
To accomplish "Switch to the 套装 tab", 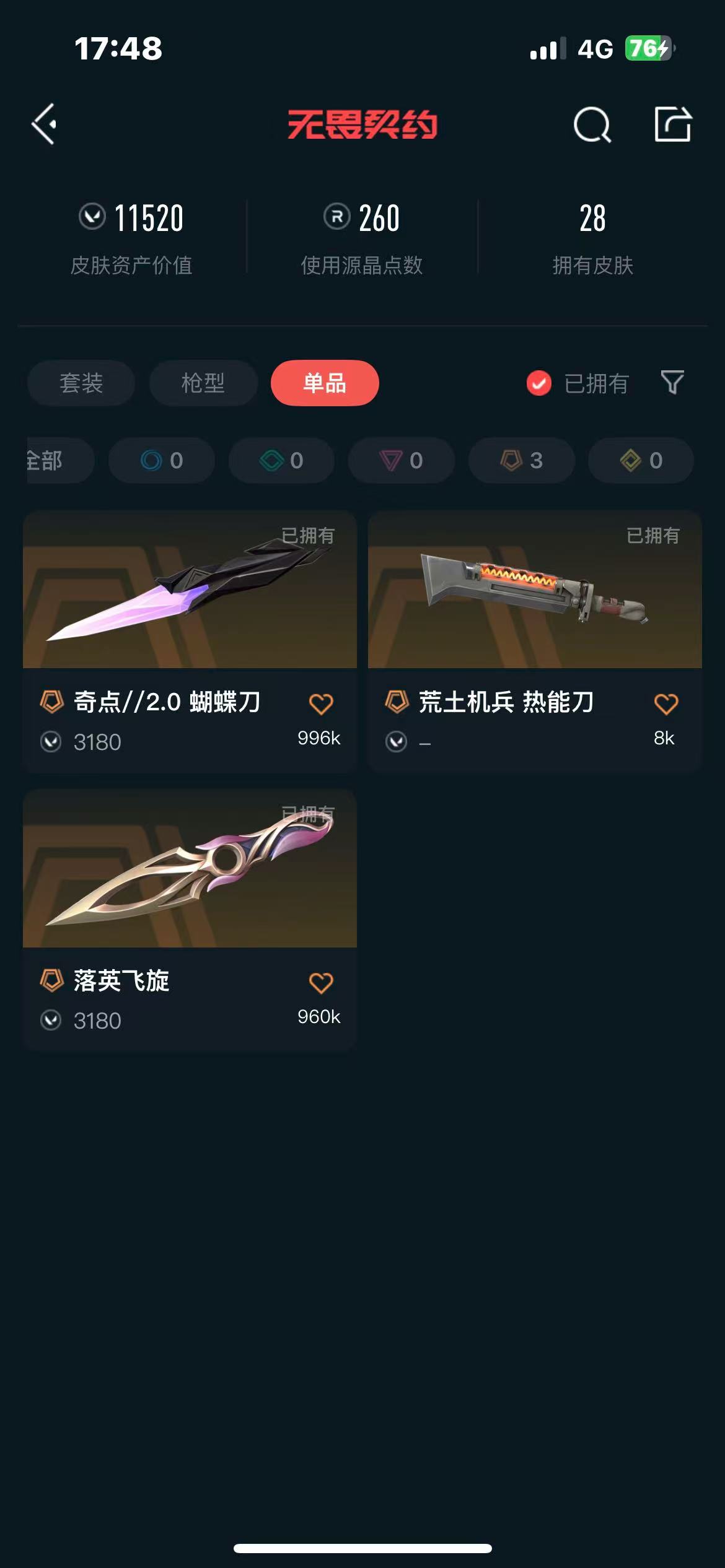I will [x=81, y=383].
